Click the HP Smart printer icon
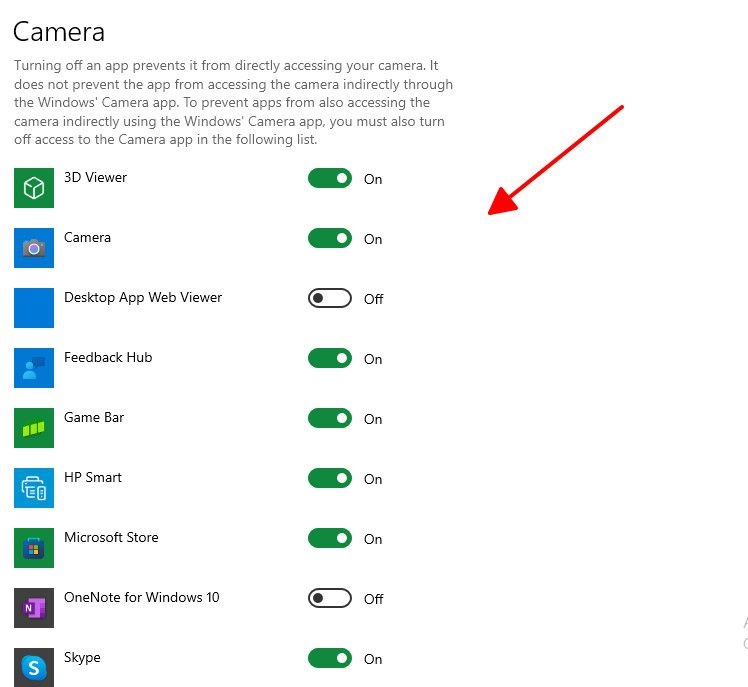The image size is (748, 687). pyautogui.click(x=34, y=488)
